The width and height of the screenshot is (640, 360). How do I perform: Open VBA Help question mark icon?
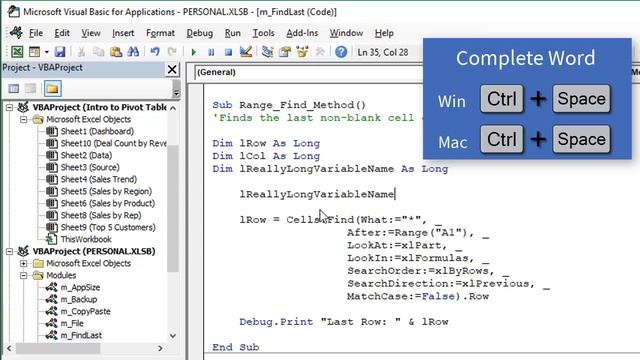pos(341,52)
